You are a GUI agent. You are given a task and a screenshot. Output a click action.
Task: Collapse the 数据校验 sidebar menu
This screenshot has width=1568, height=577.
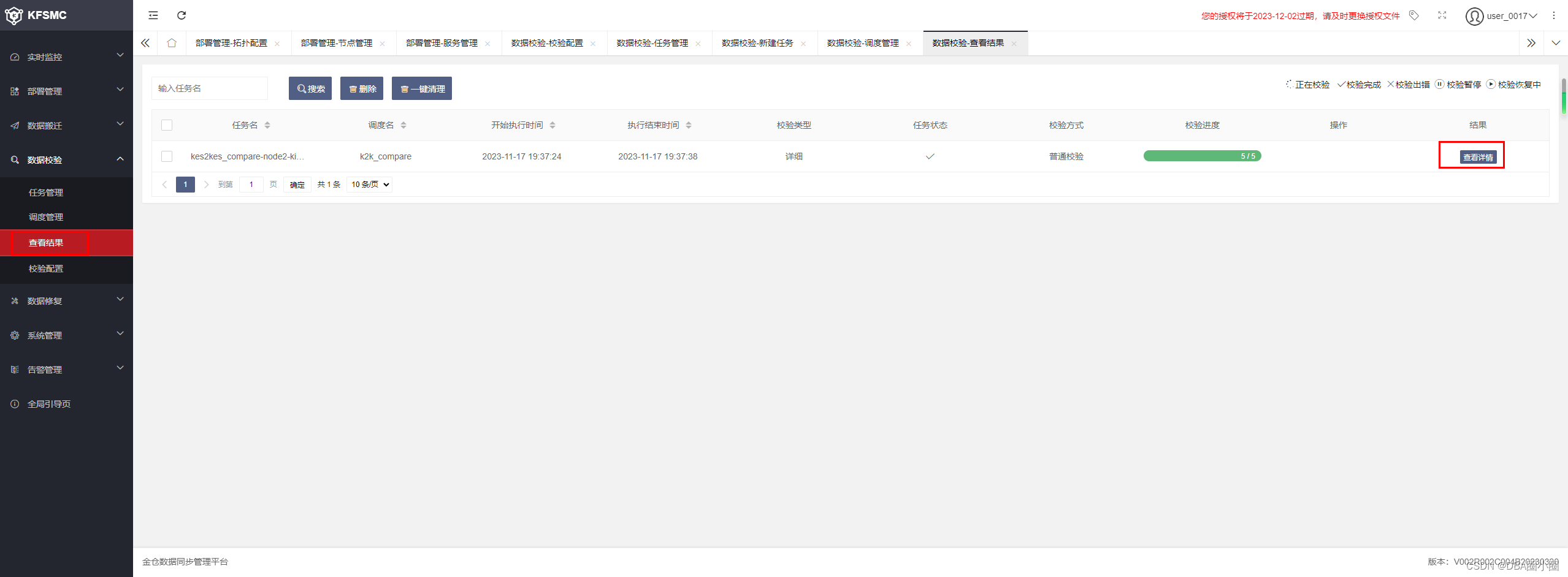(x=66, y=159)
